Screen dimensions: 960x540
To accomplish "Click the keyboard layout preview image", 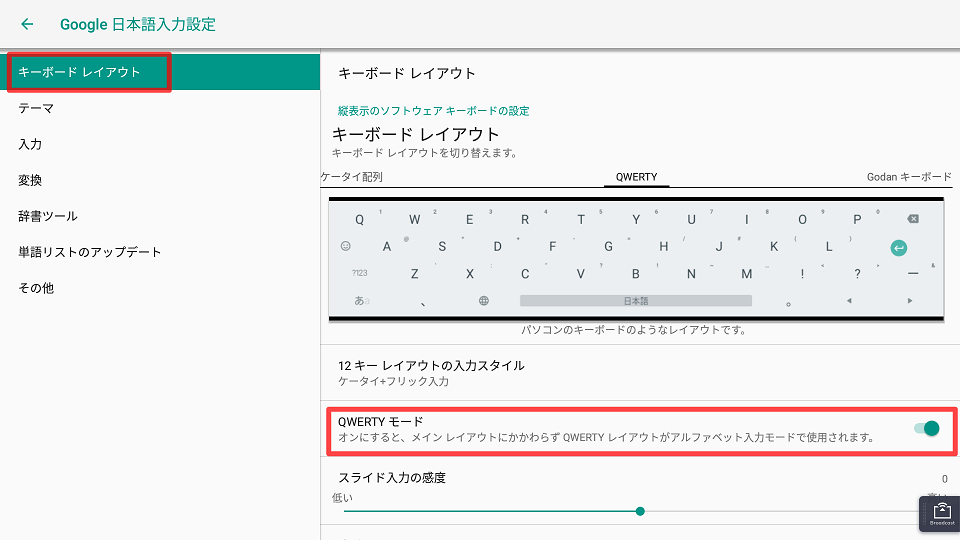I will pos(636,260).
